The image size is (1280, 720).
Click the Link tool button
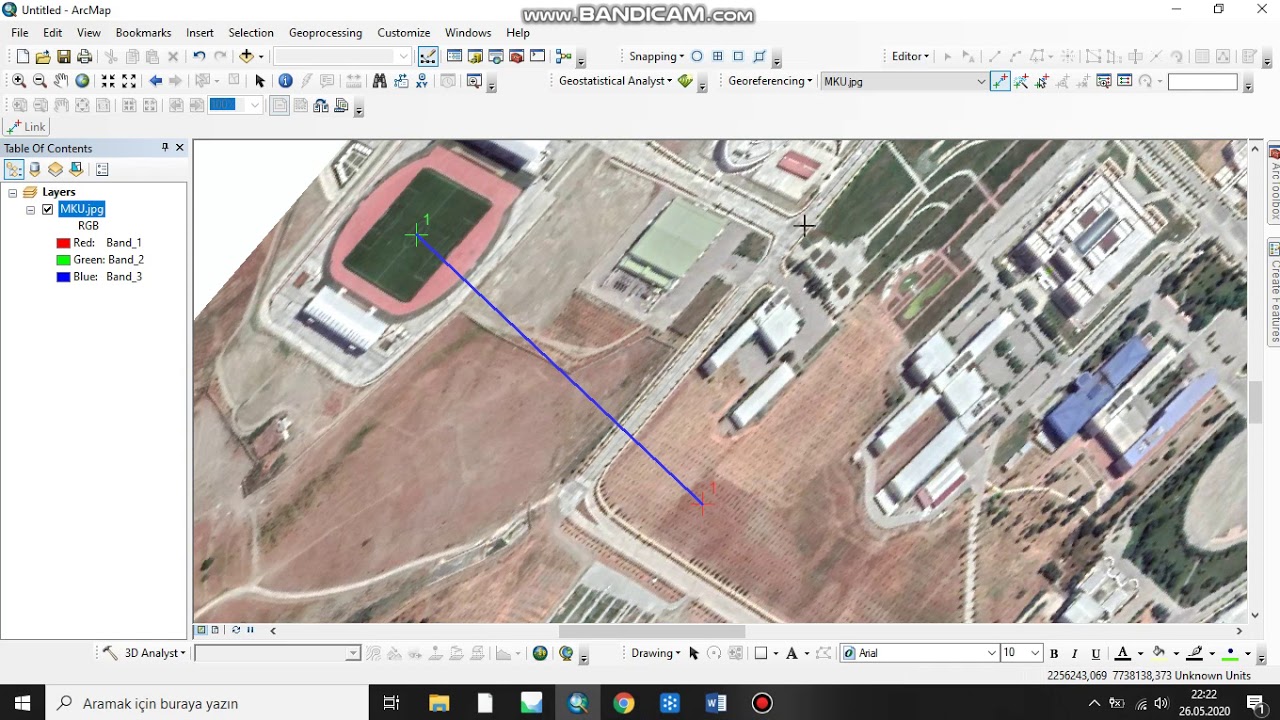[26, 127]
